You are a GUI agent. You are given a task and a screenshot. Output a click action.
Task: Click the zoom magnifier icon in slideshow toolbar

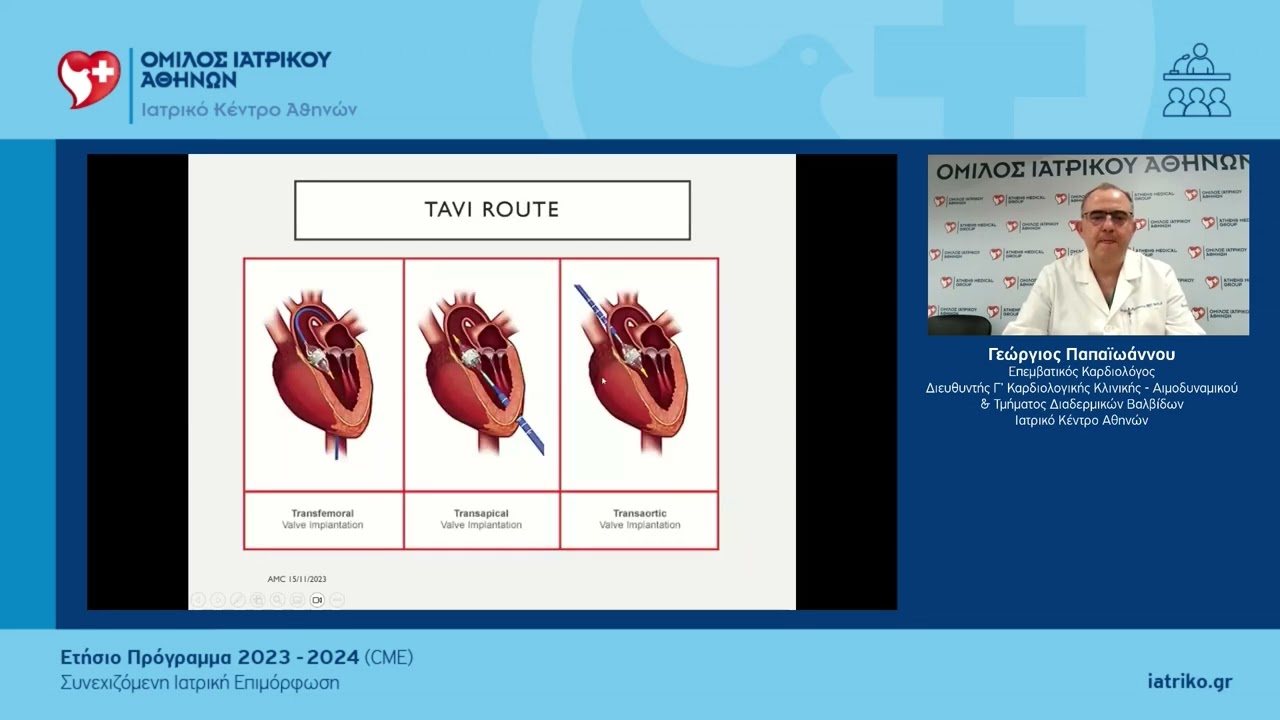tap(277, 600)
